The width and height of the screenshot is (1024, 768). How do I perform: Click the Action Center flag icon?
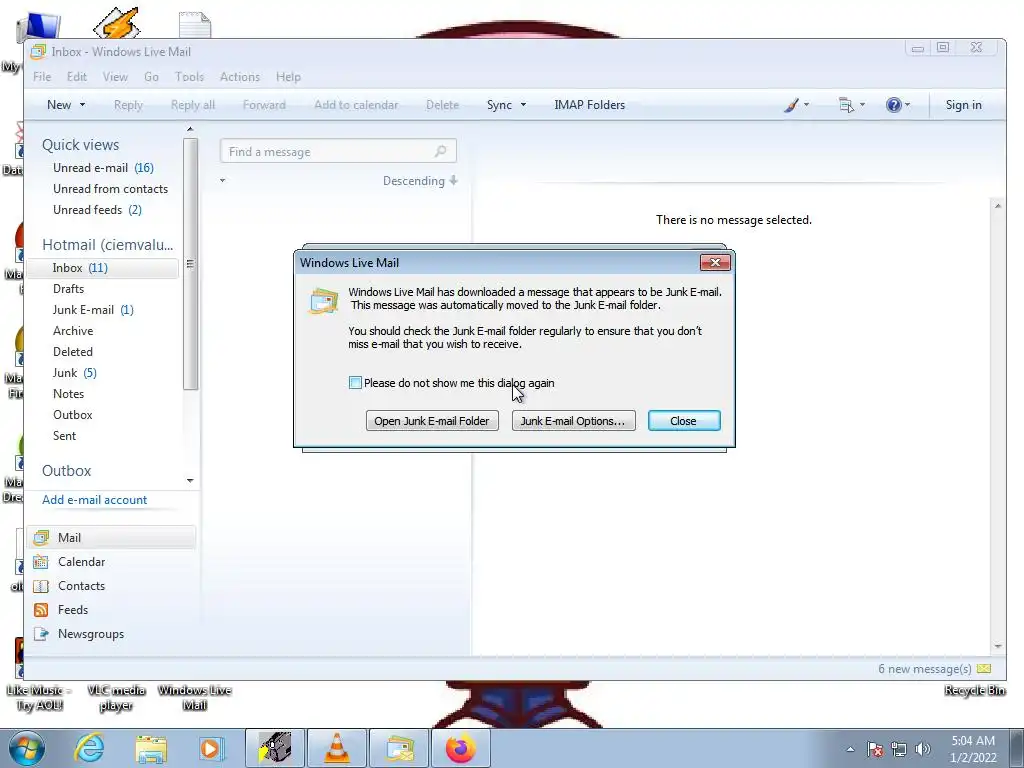[x=875, y=749]
